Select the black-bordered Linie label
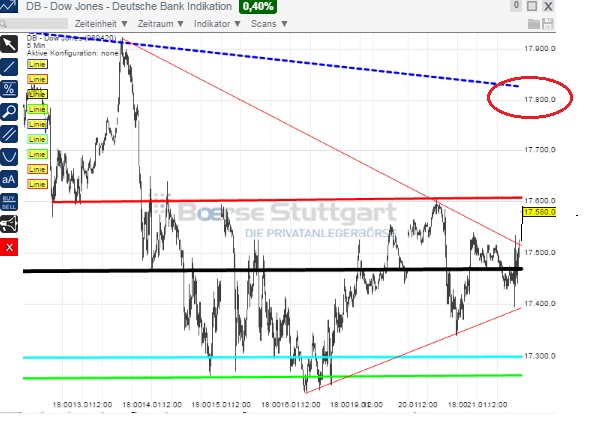This screenshot has width=591, height=443. tap(37, 94)
